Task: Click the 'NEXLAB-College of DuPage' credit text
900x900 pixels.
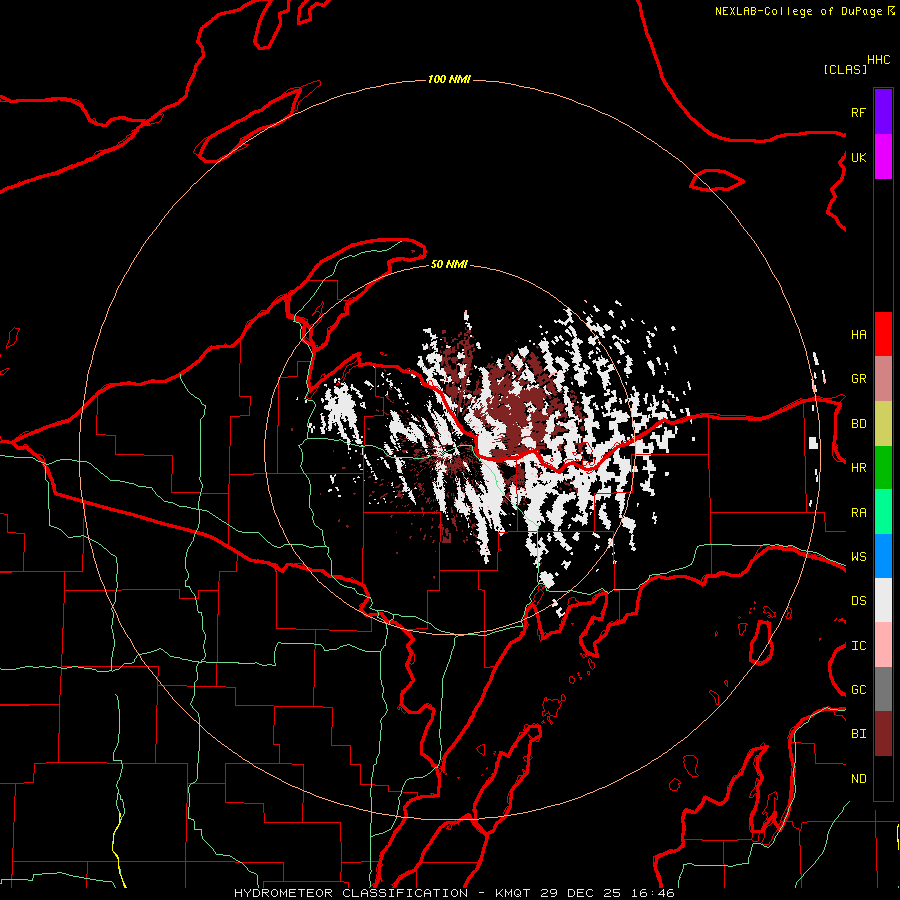Action: pyautogui.click(x=798, y=11)
